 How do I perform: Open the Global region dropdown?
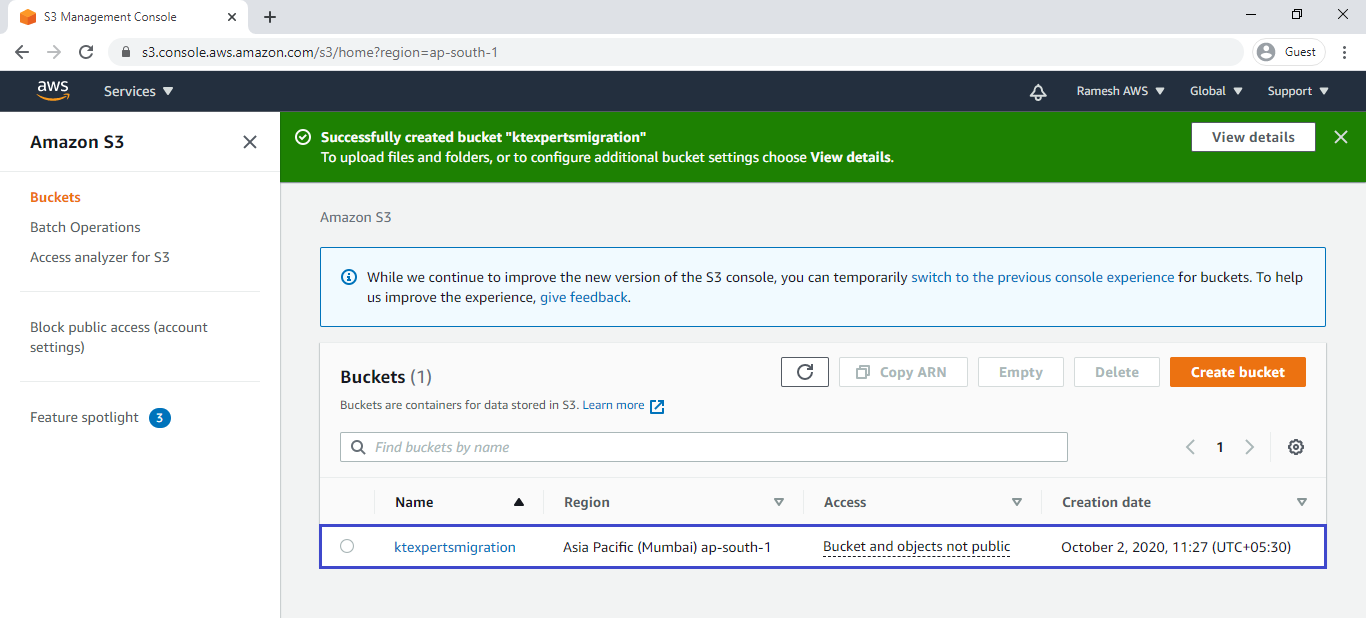coord(1217,91)
